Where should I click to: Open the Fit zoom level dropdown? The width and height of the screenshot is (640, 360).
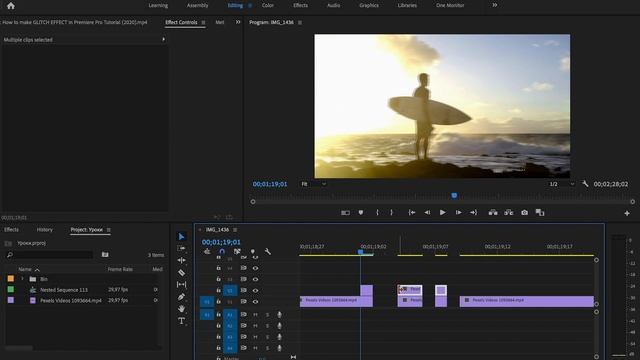point(313,184)
